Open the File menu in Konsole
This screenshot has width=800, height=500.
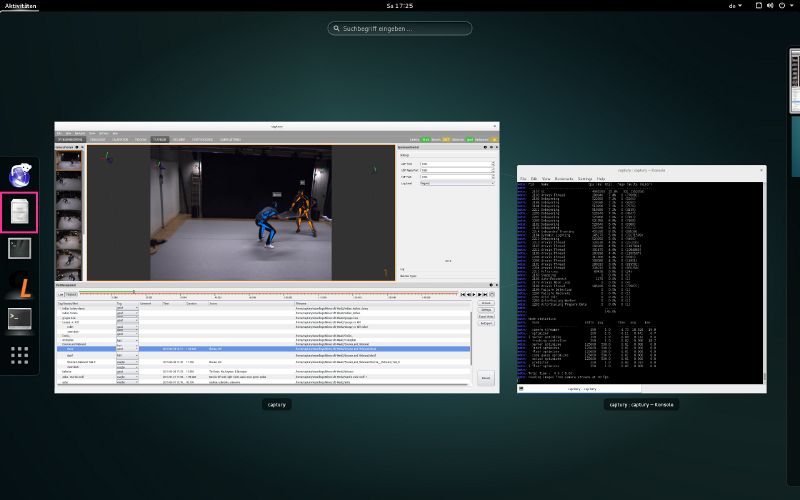(x=523, y=179)
